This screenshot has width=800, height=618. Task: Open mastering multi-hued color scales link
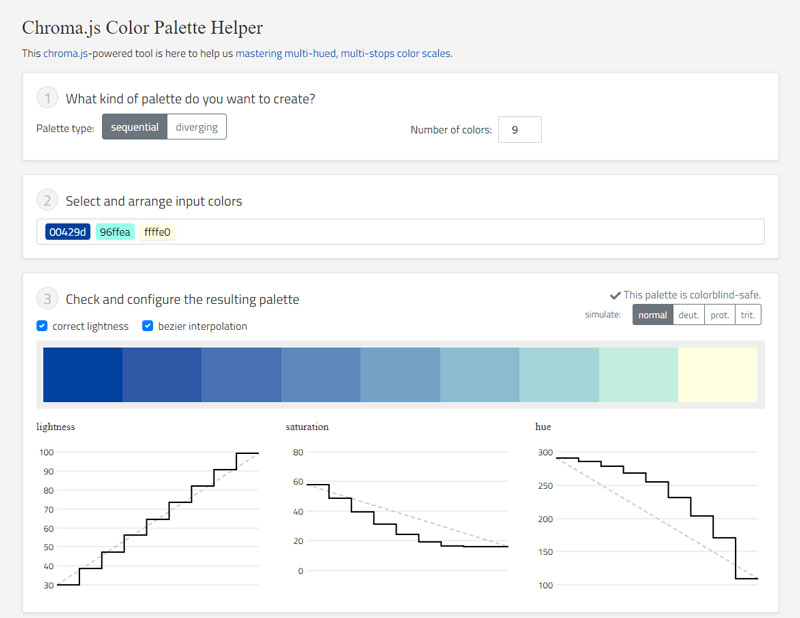click(343, 53)
